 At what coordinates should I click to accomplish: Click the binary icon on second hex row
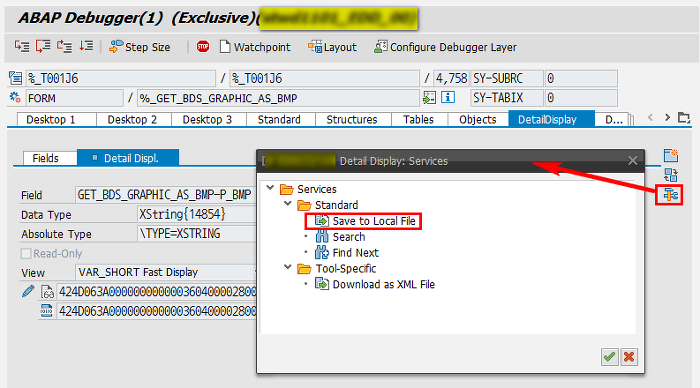point(46,310)
